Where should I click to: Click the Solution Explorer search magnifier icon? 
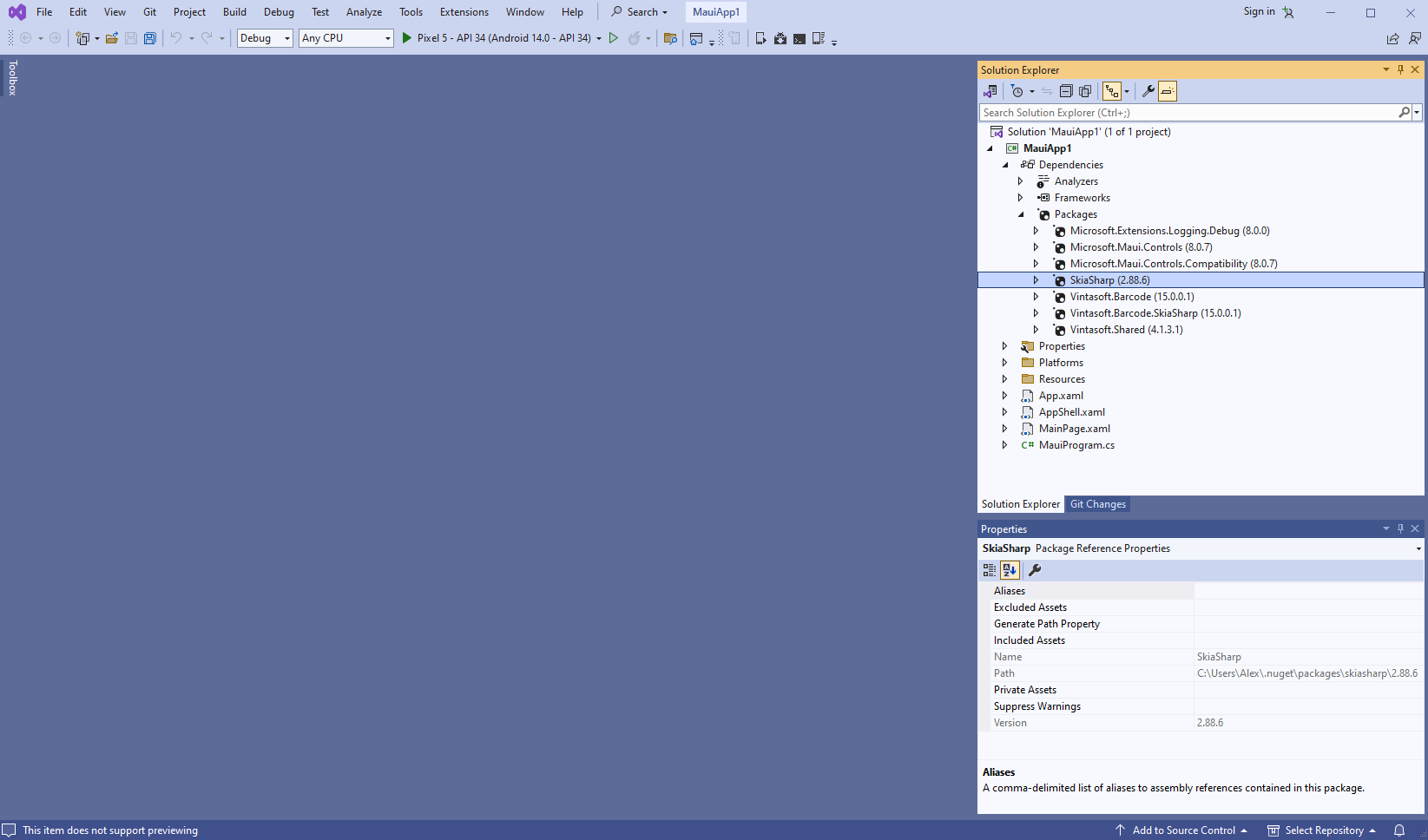point(1404,113)
